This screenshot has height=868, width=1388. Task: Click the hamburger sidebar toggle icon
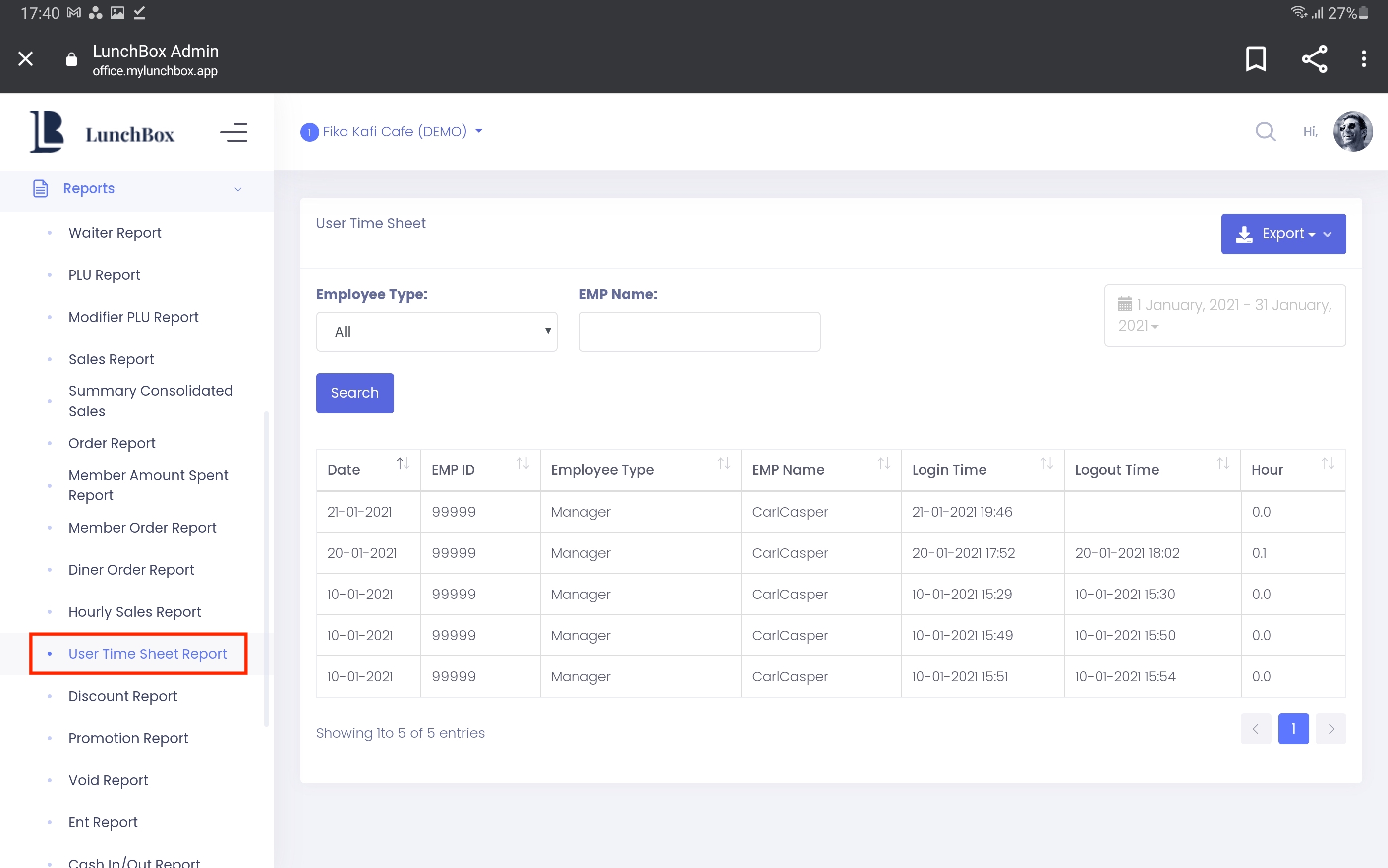click(x=233, y=132)
